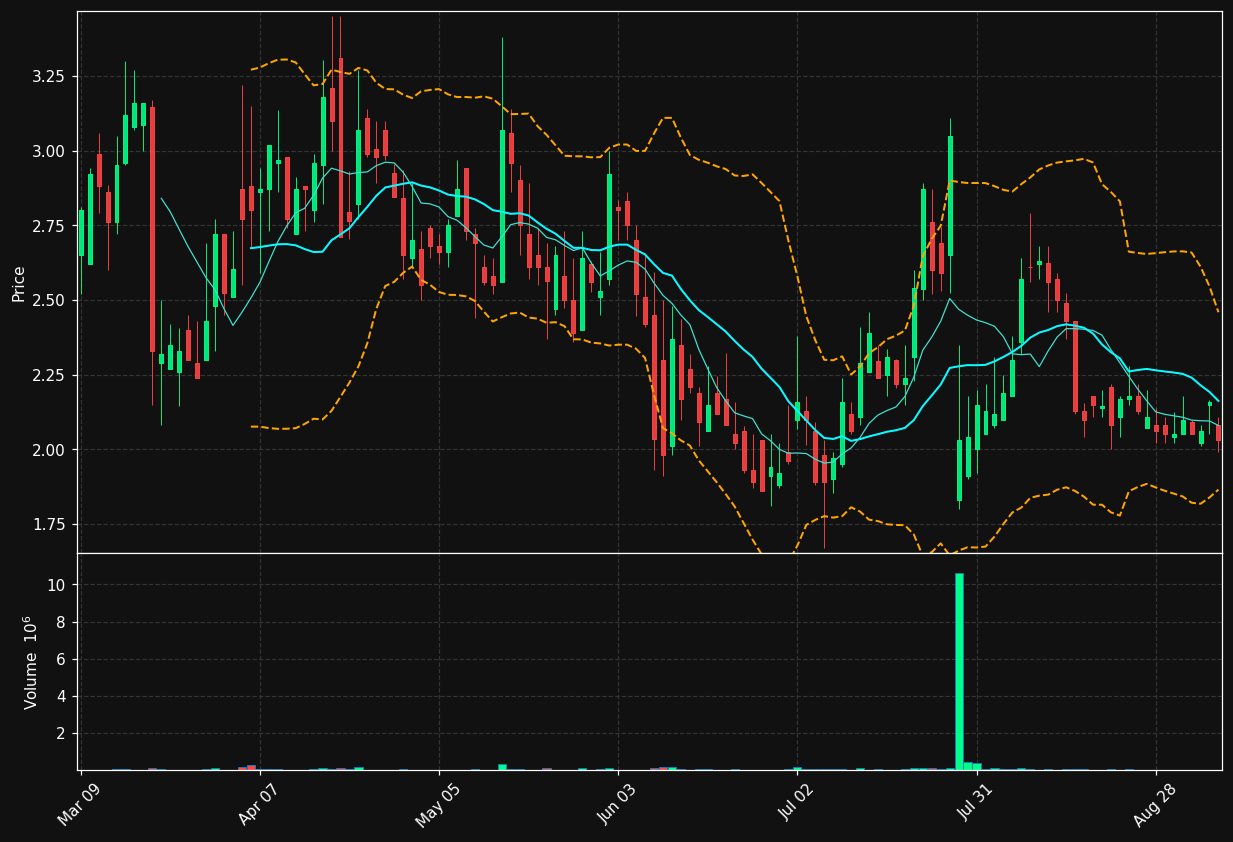The width and height of the screenshot is (1233, 842).
Task: Click the "Mar 09" date label
Action: click(x=78, y=803)
